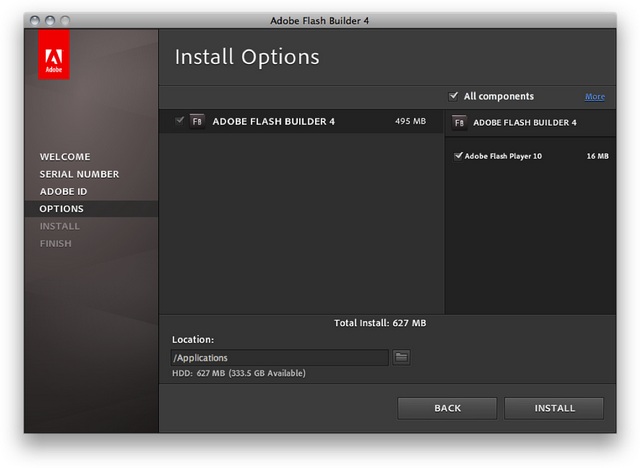Click the Install Options heading

point(247,57)
